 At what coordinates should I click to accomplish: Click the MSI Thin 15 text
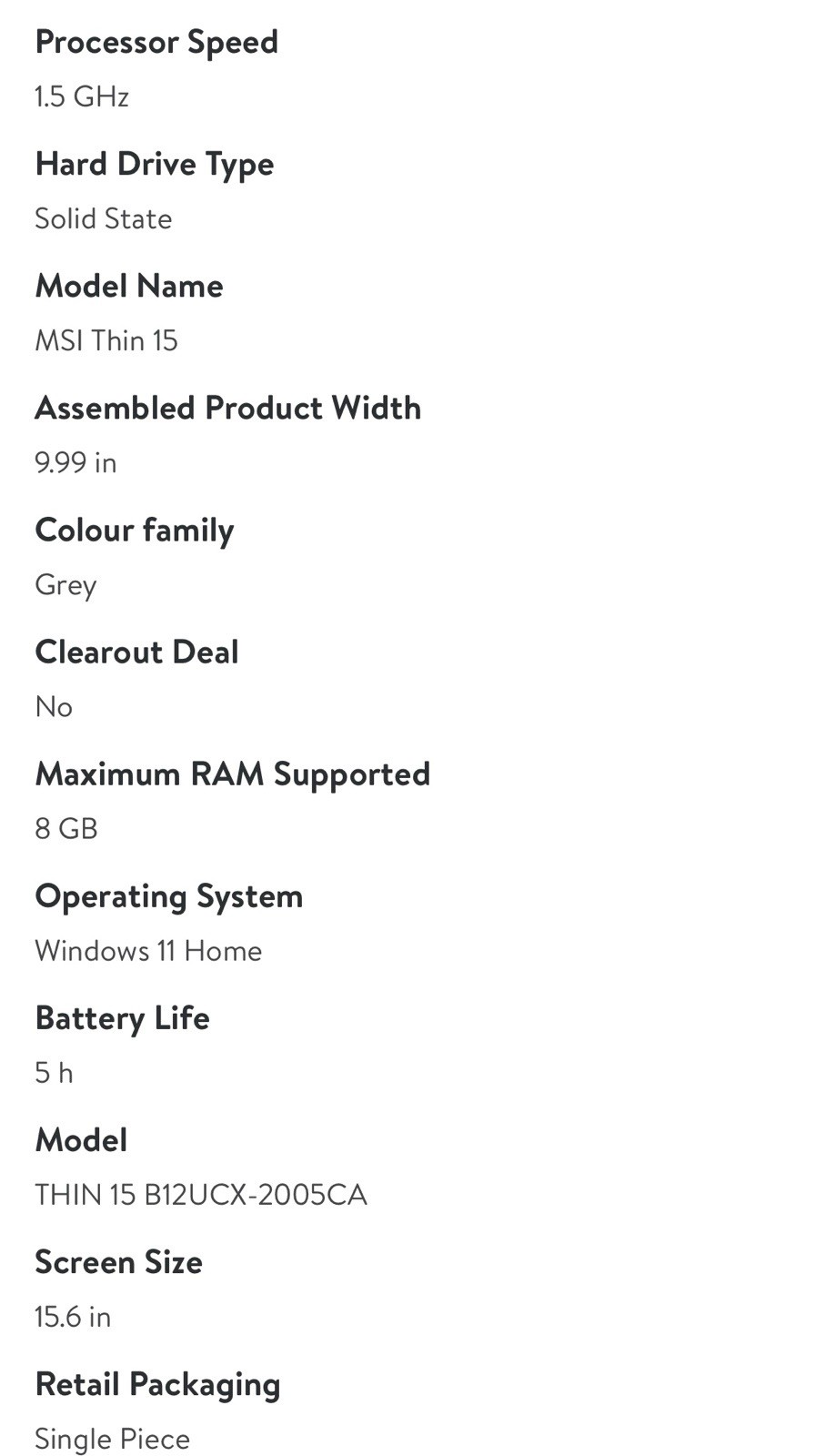(106, 340)
